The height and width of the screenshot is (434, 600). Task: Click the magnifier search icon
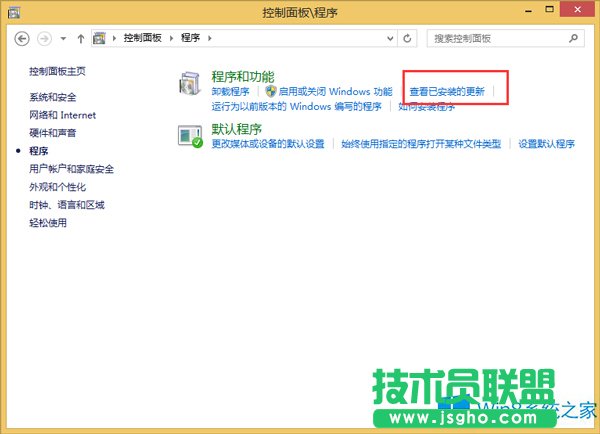pyautogui.click(x=573, y=38)
